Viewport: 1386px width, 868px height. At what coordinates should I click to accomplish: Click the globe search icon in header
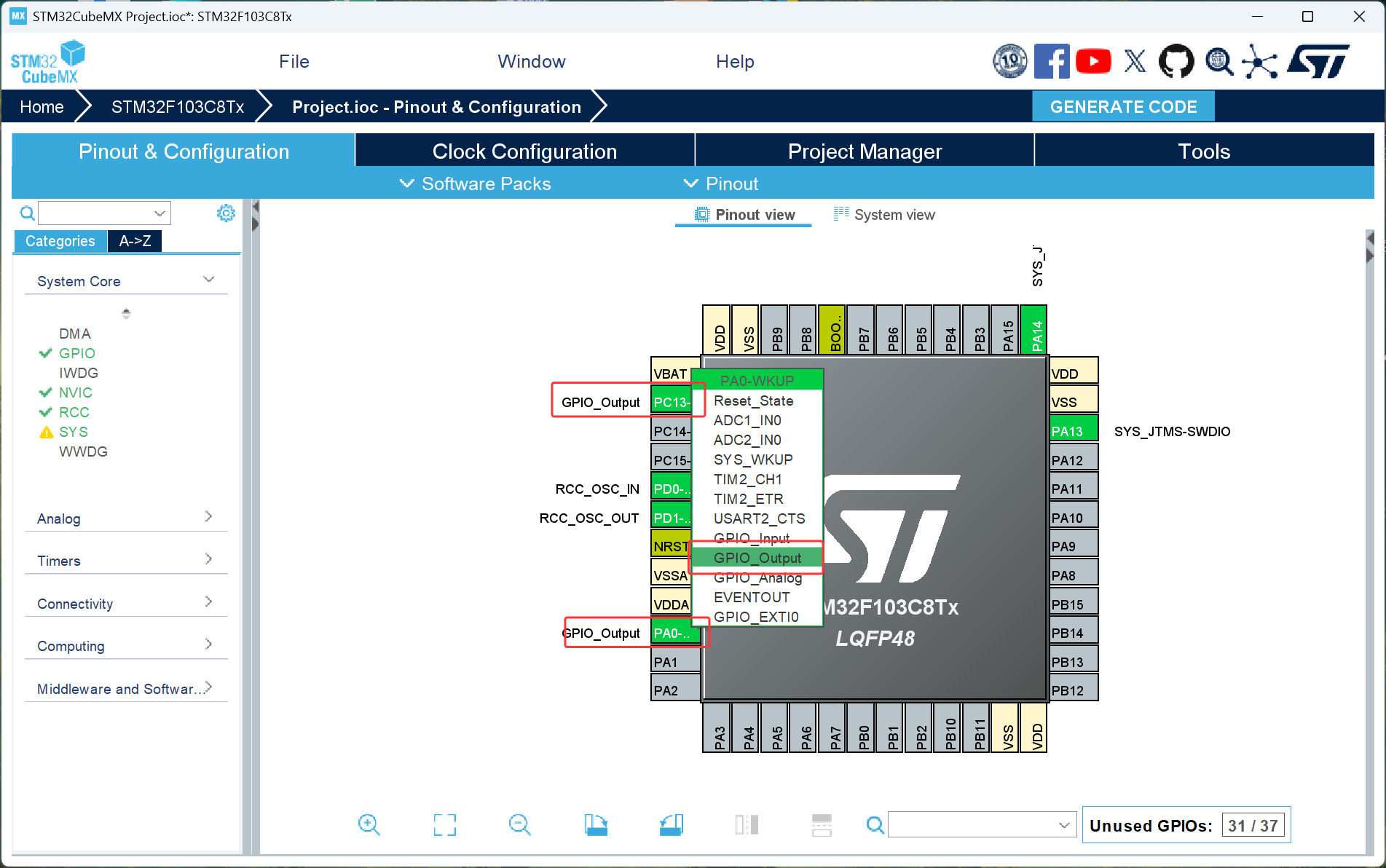tap(1218, 62)
